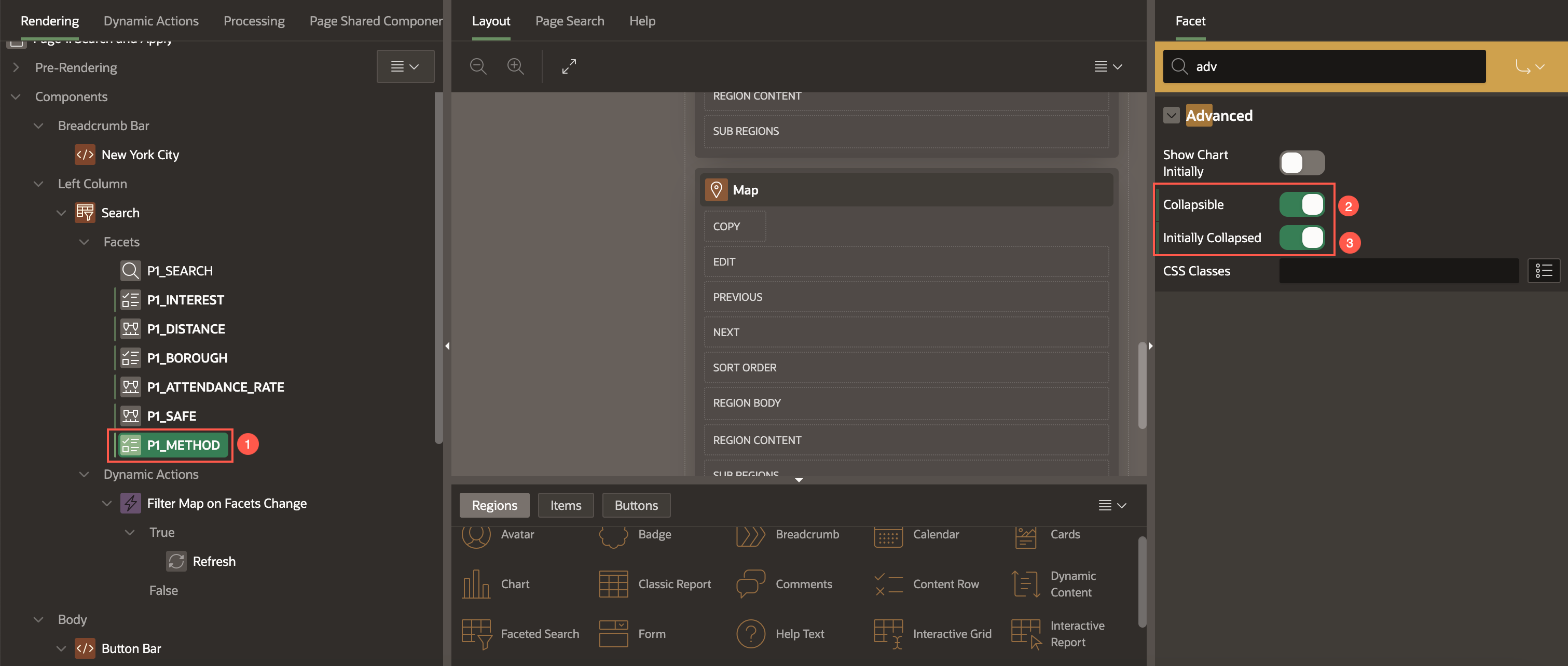Open the rendering tree menu dropdown
1568x666 pixels.
[405, 66]
